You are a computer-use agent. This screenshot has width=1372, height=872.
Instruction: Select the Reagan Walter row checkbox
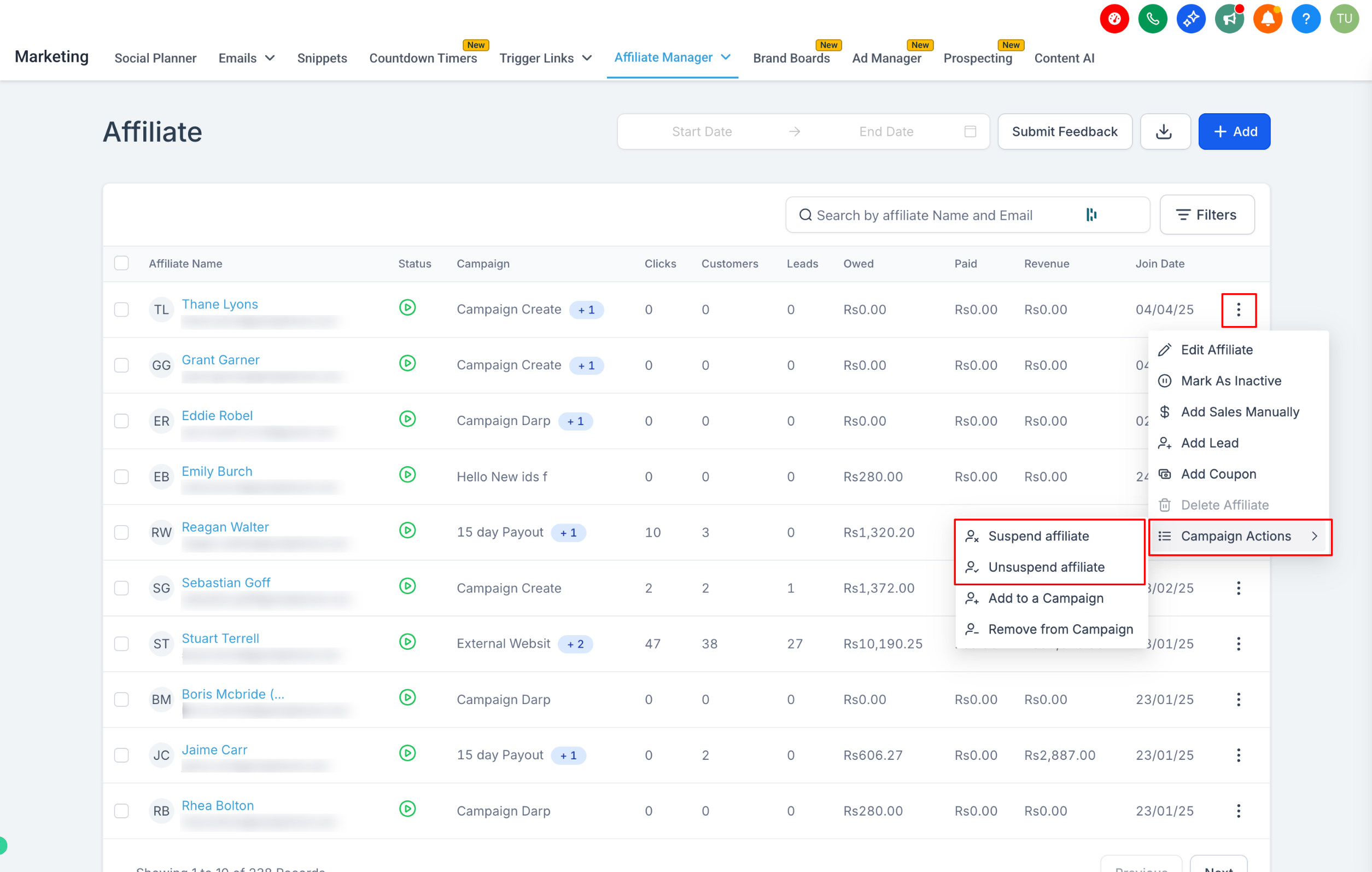point(121,532)
